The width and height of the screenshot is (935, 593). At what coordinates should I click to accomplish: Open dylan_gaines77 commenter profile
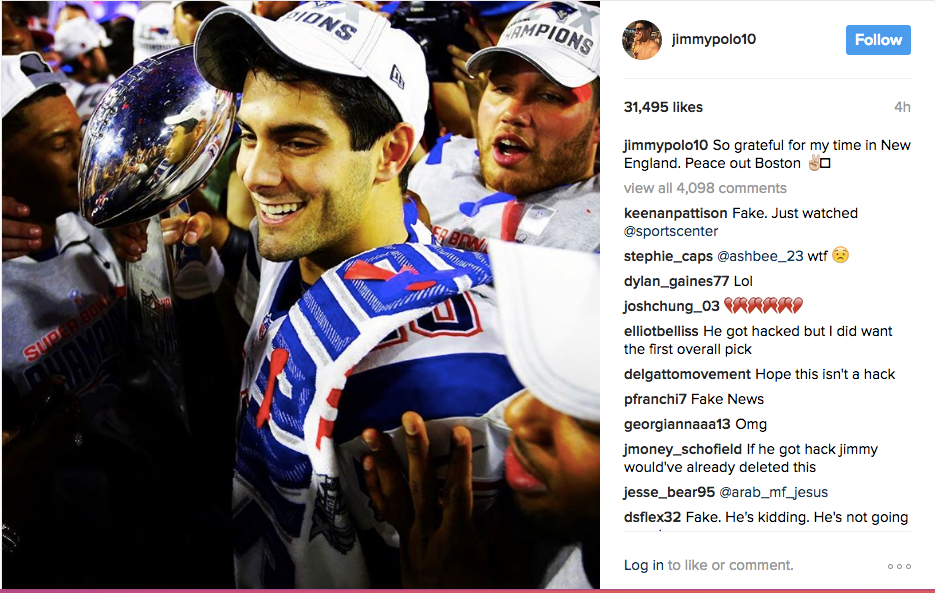pyautogui.click(x=676, y=281)
